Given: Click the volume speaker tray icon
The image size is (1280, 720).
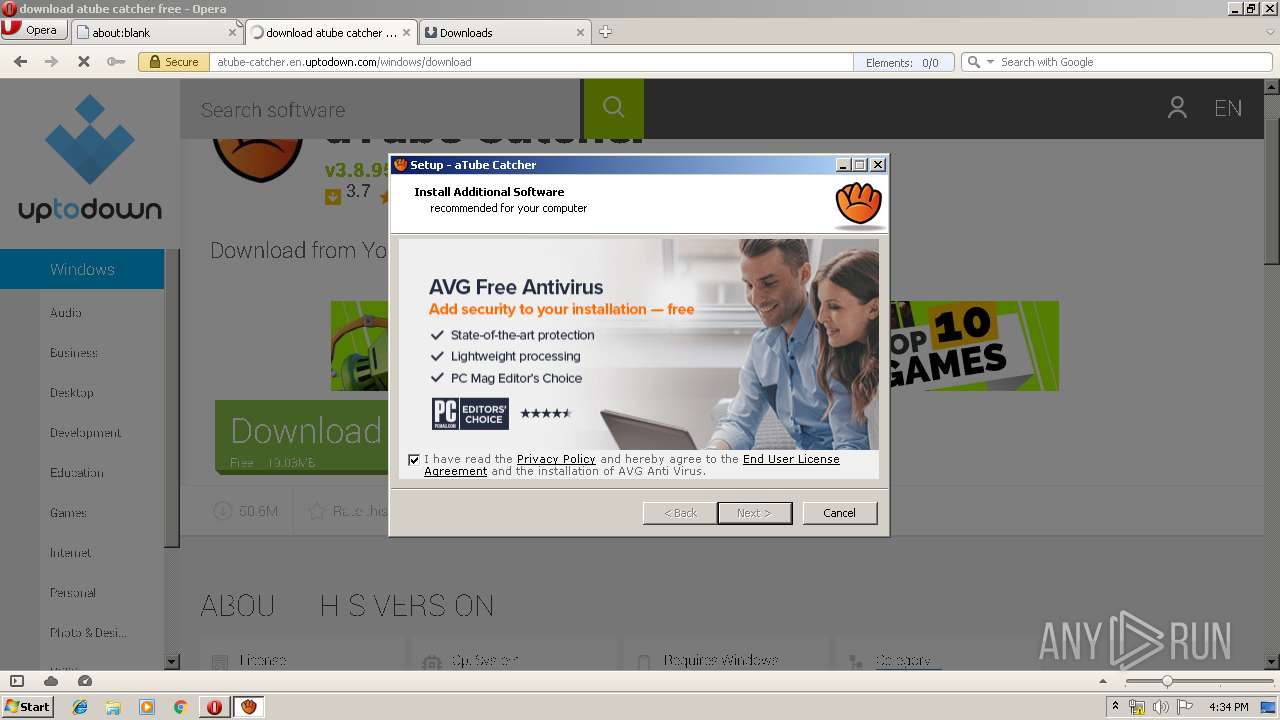Looking at the screenshot, I should (1161, 707).
